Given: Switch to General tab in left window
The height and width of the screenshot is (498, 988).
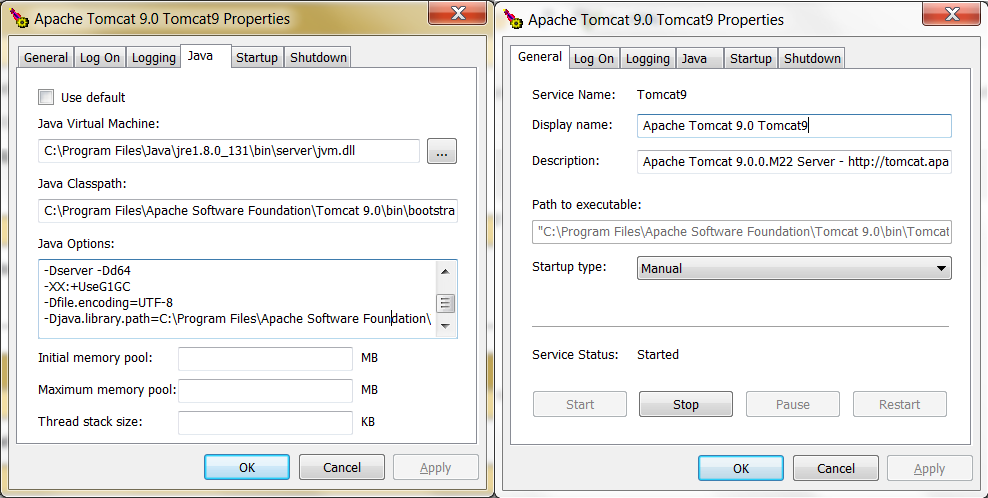Looking at the screenshot, I should tap(46, 57).
